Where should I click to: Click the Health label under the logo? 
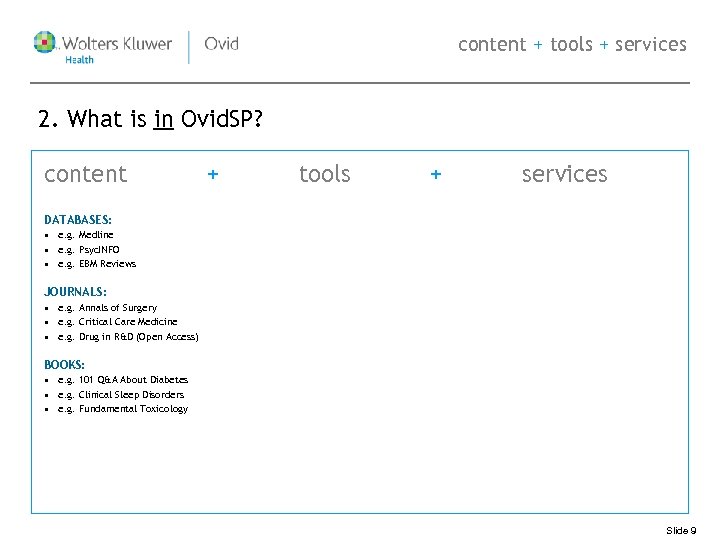tap(79, 60)
